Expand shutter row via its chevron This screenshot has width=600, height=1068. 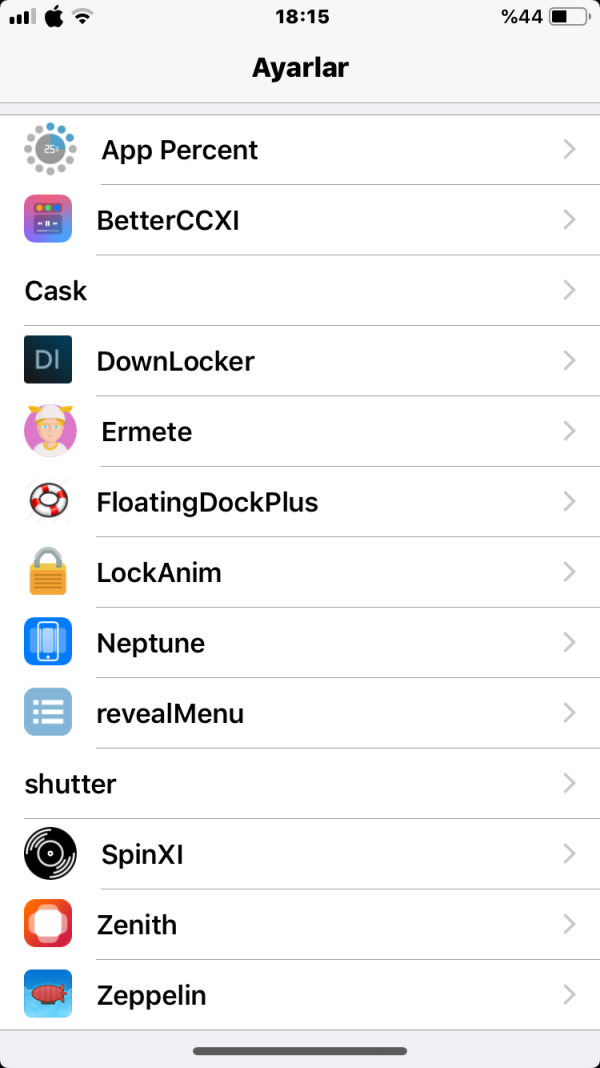[x=569, y=784]
